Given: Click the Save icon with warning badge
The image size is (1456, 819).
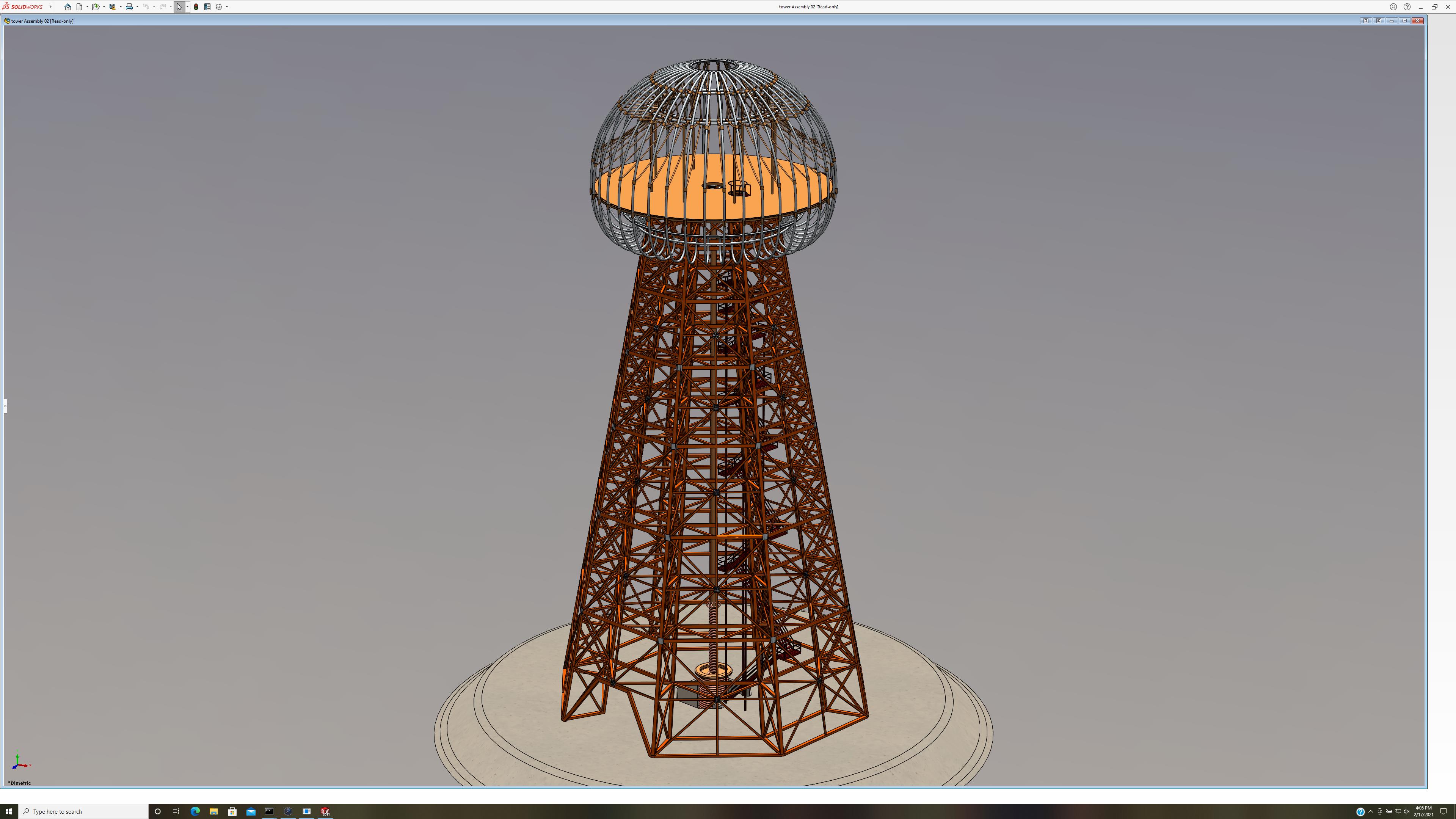Looking at the screenshot, I should click(113, 7).
